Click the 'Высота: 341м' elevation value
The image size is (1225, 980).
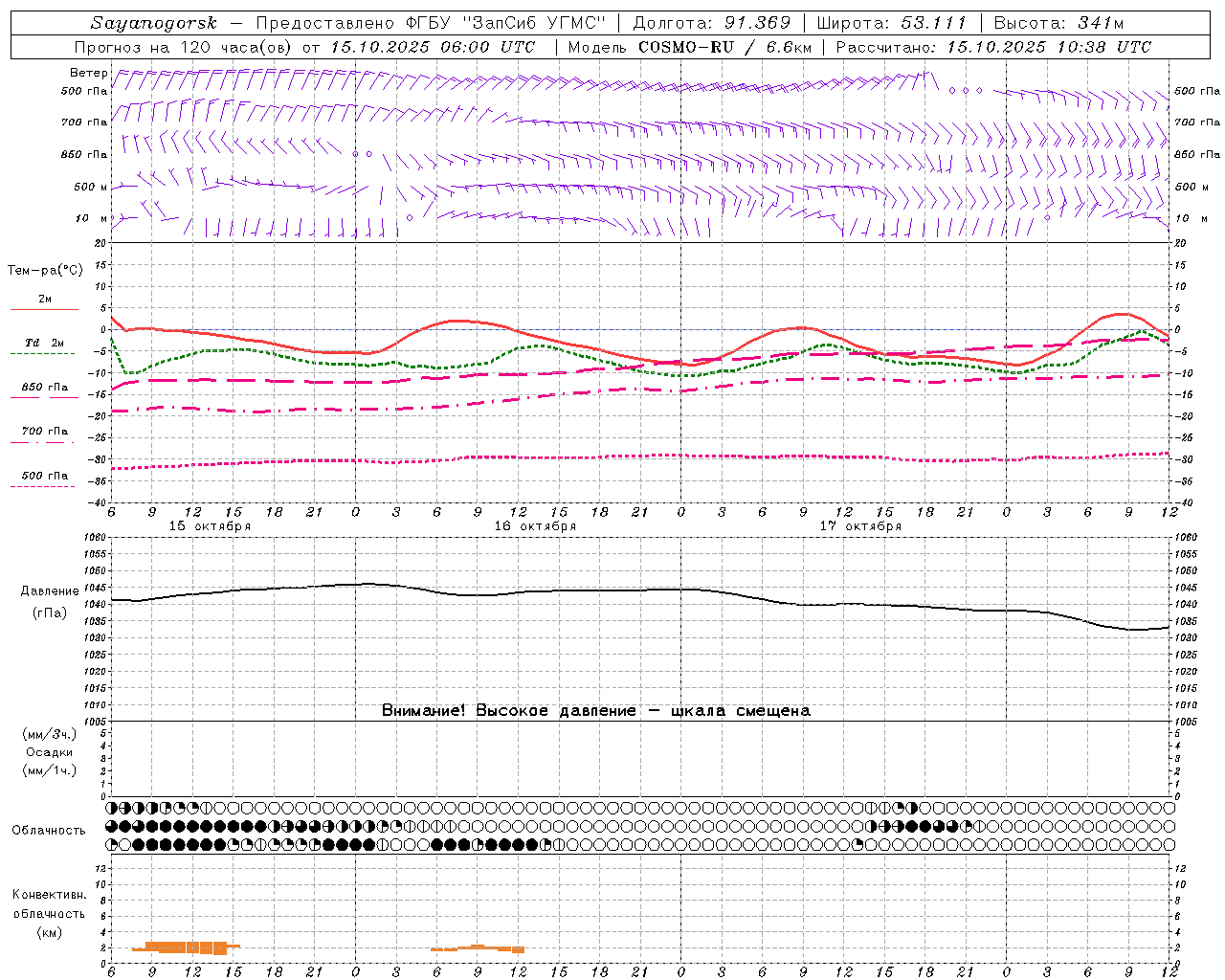(1058, 23)
